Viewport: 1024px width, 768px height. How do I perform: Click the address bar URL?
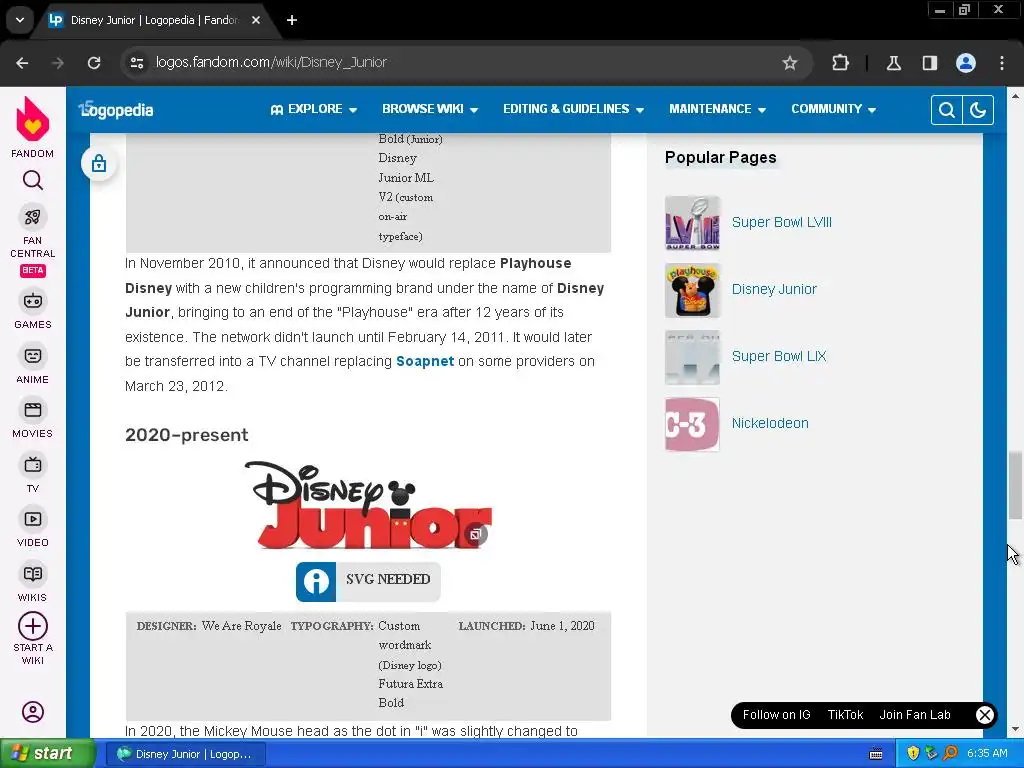271,63
